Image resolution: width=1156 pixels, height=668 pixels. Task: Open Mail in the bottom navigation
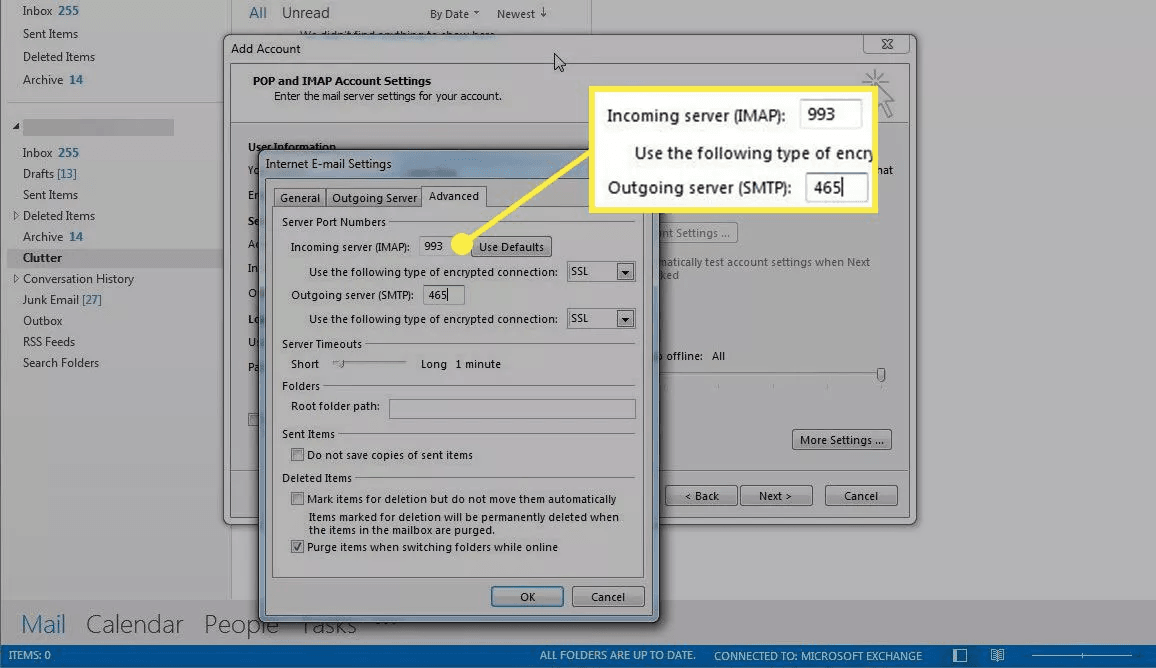[43, 625]
